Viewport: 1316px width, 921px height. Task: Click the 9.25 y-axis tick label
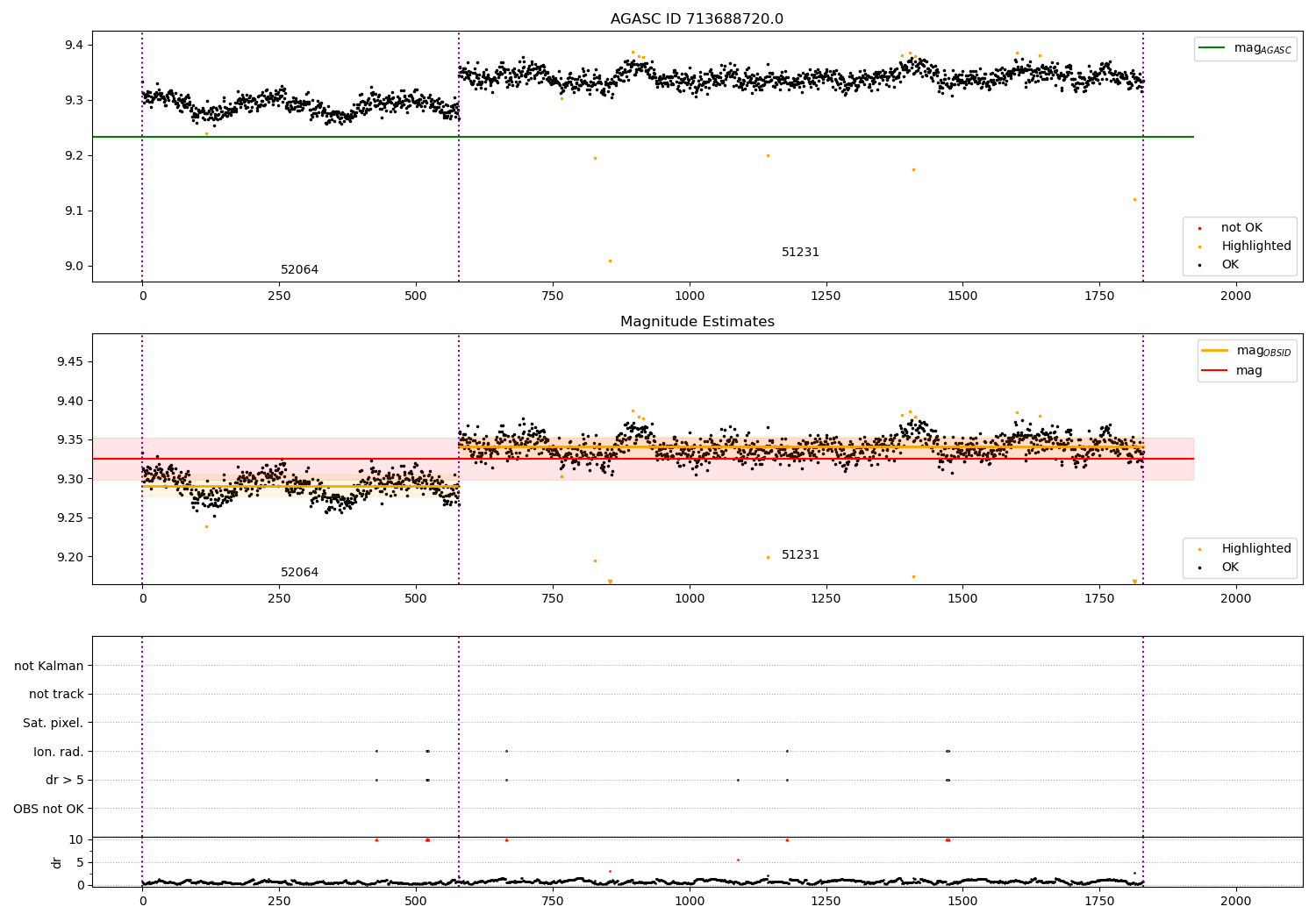(x=70, y=518)
